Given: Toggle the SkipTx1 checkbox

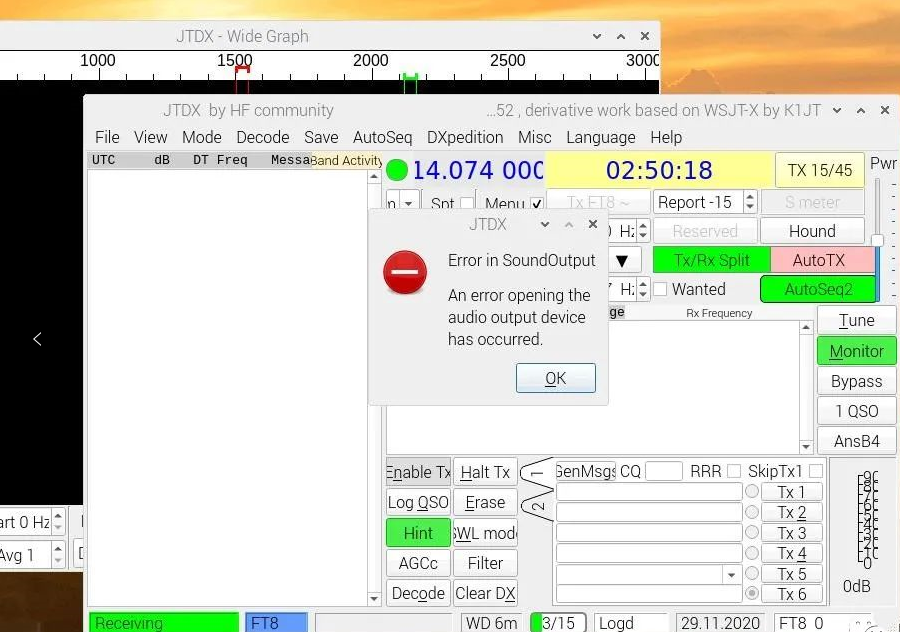Looking at the screenshot, I should coord(816,471).
